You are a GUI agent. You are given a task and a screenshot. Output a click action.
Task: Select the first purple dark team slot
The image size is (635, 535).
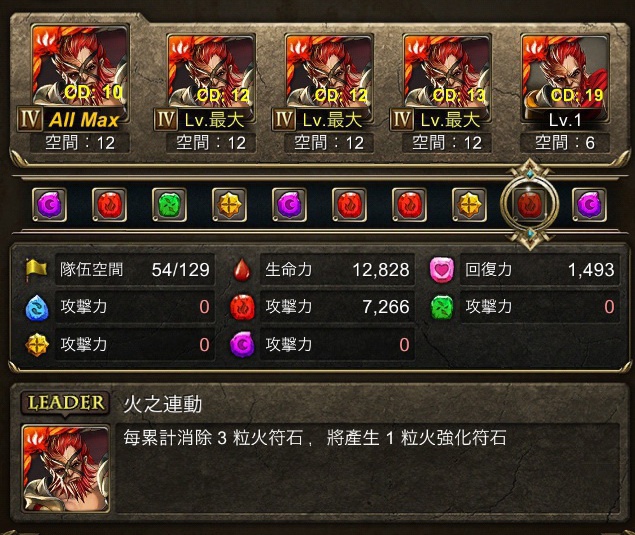[x=49, y=205]
